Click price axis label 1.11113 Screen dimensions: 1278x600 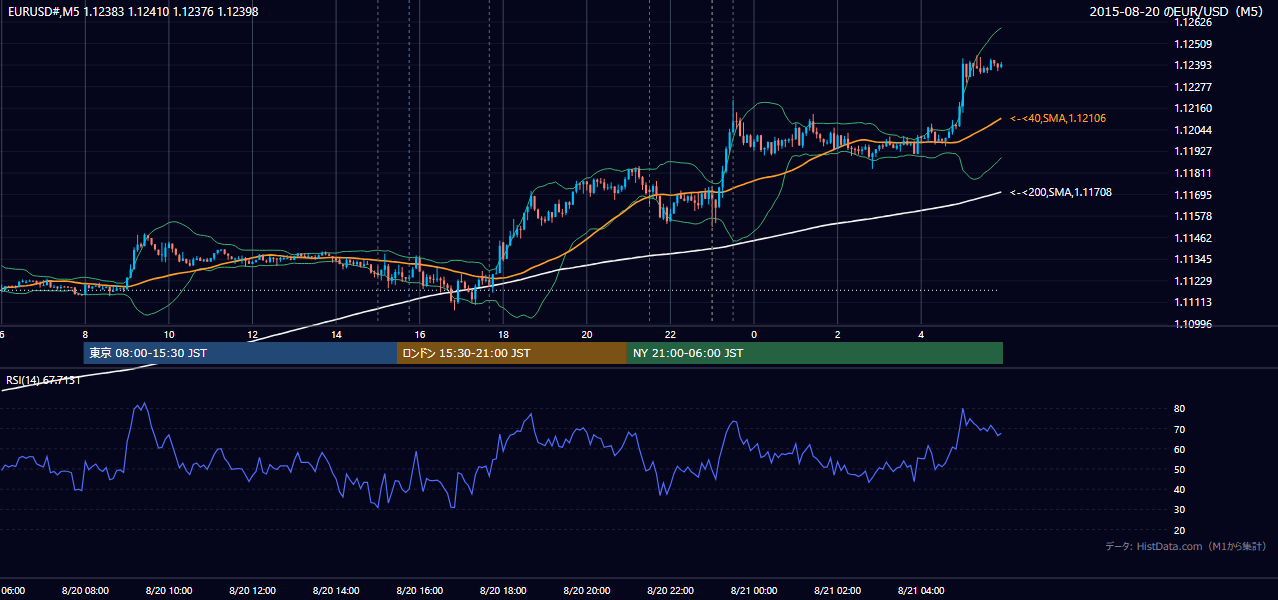(x=1194, y=302)
